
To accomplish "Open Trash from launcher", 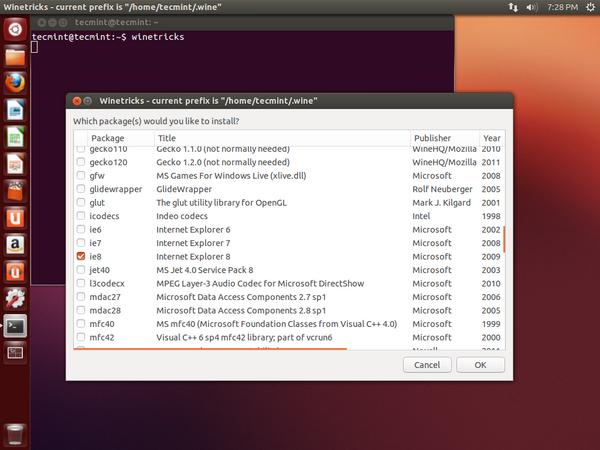I will 15,435.
